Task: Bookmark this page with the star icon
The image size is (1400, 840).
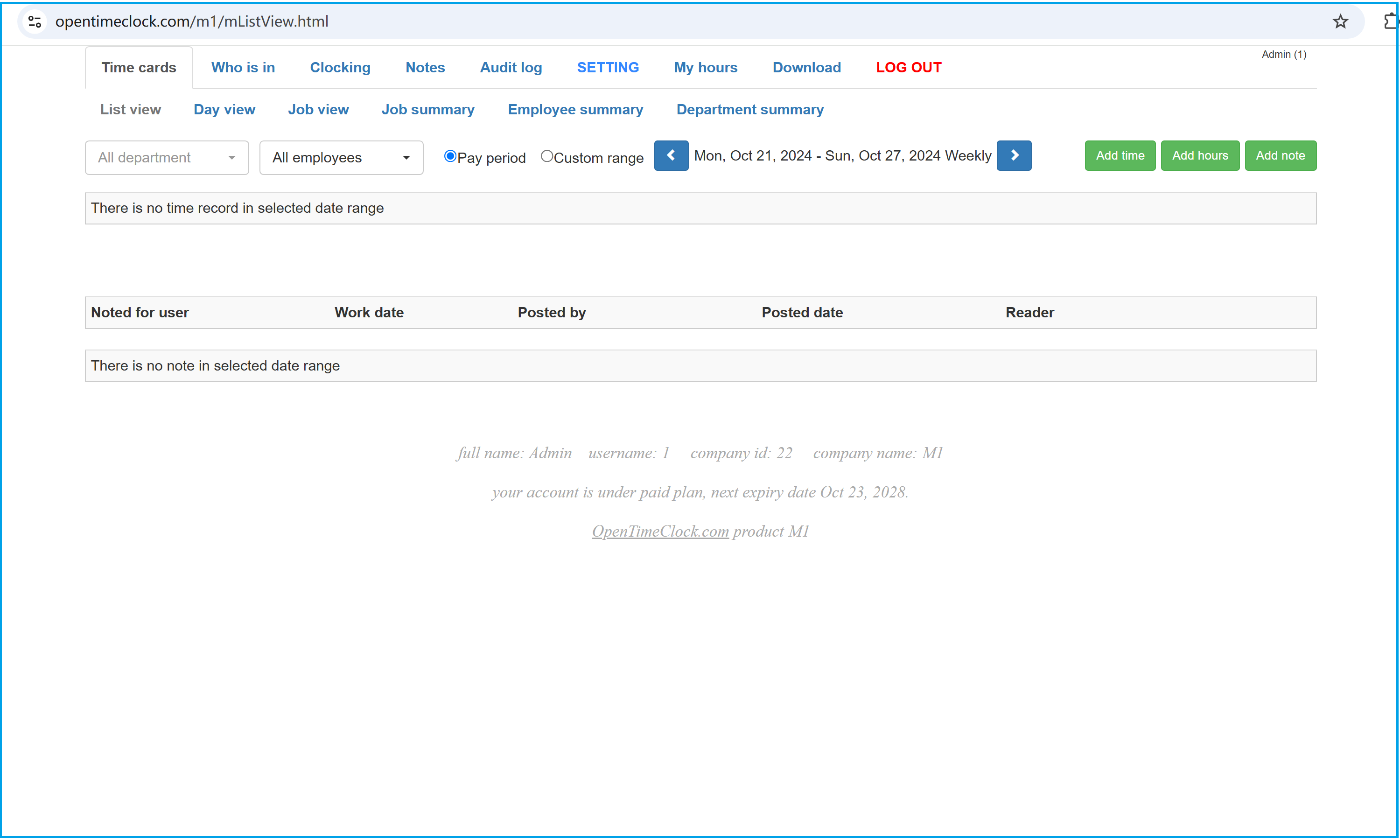Action: tap(1340, 21)
